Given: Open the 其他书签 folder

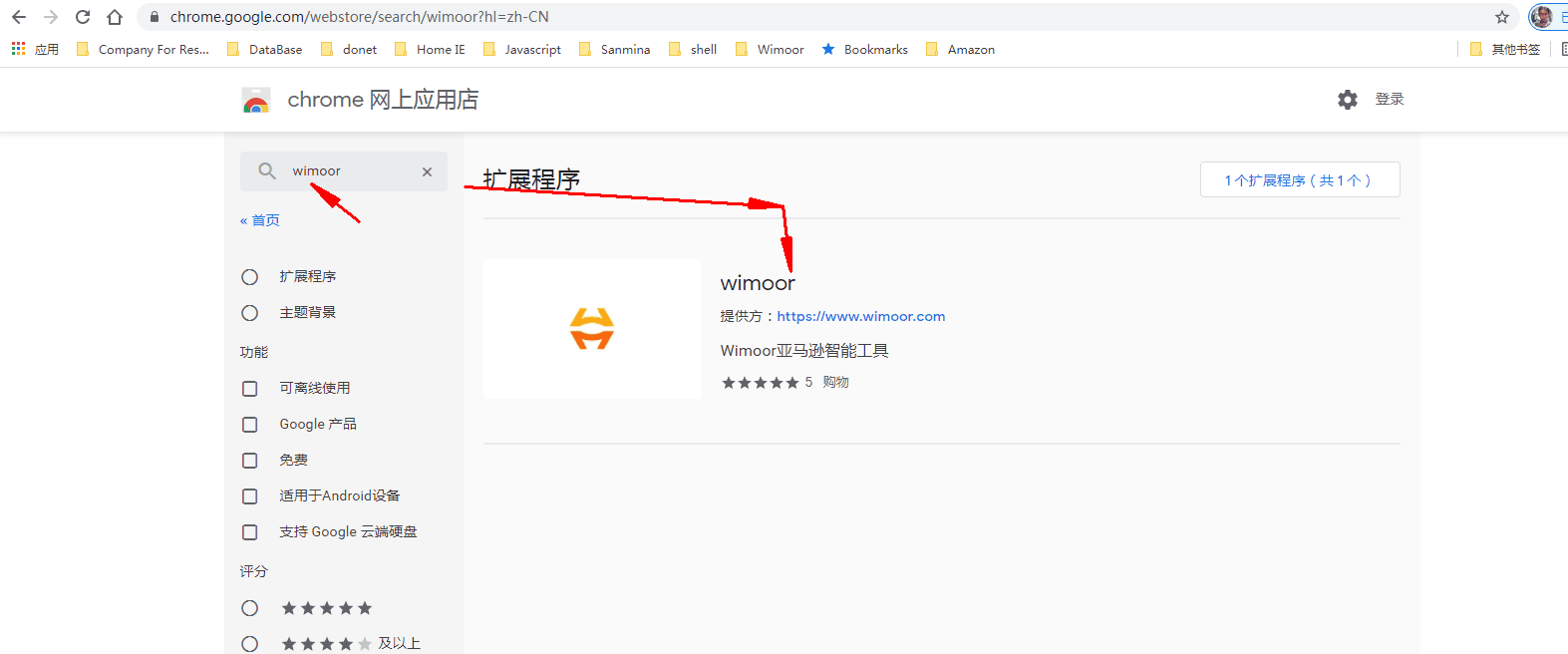Looking at the screenshot, I should (1505, 49).
